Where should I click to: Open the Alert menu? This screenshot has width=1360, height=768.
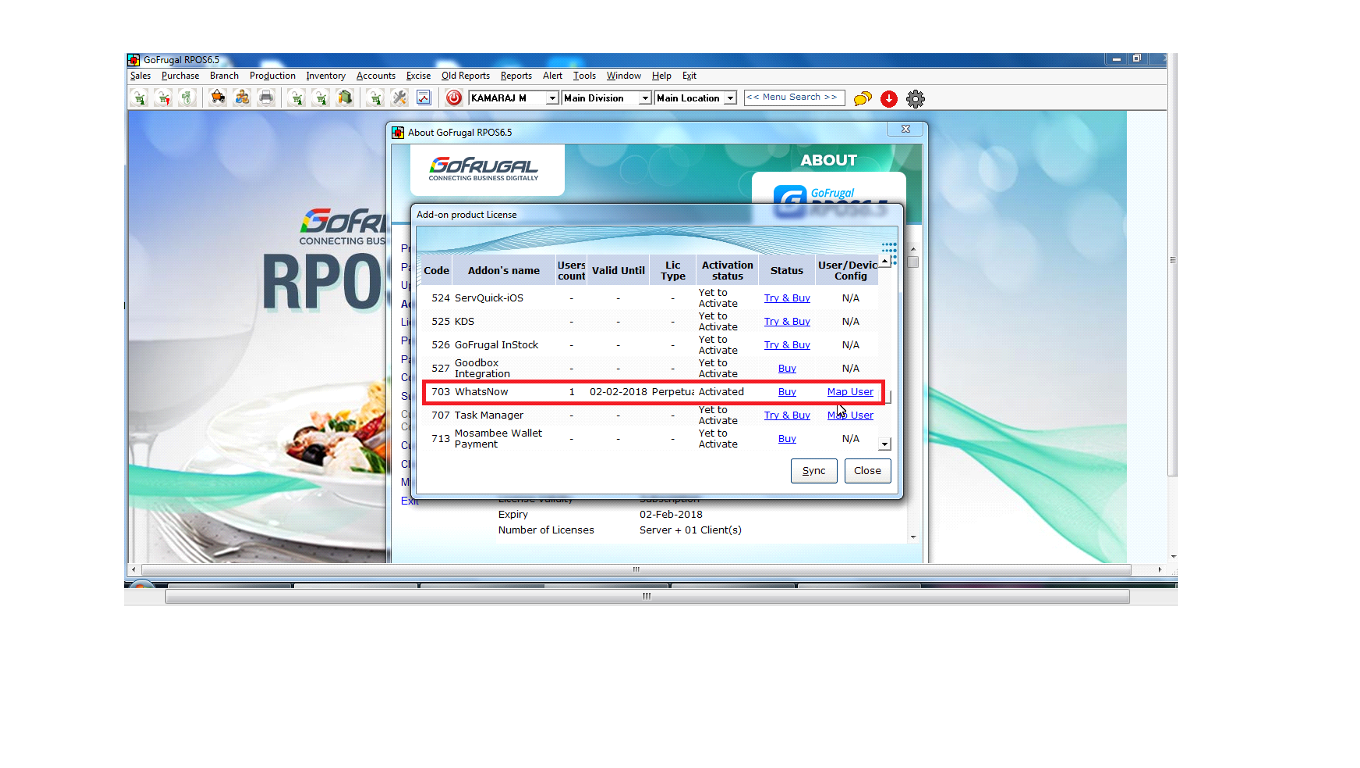(553, 76)
